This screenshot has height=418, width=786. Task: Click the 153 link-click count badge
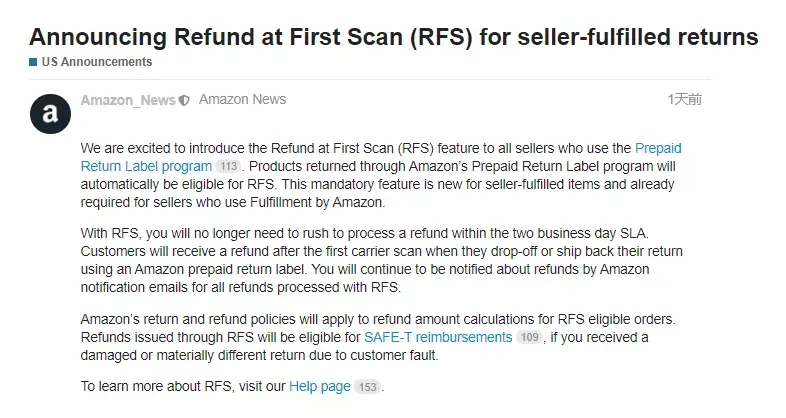point(367,387)
